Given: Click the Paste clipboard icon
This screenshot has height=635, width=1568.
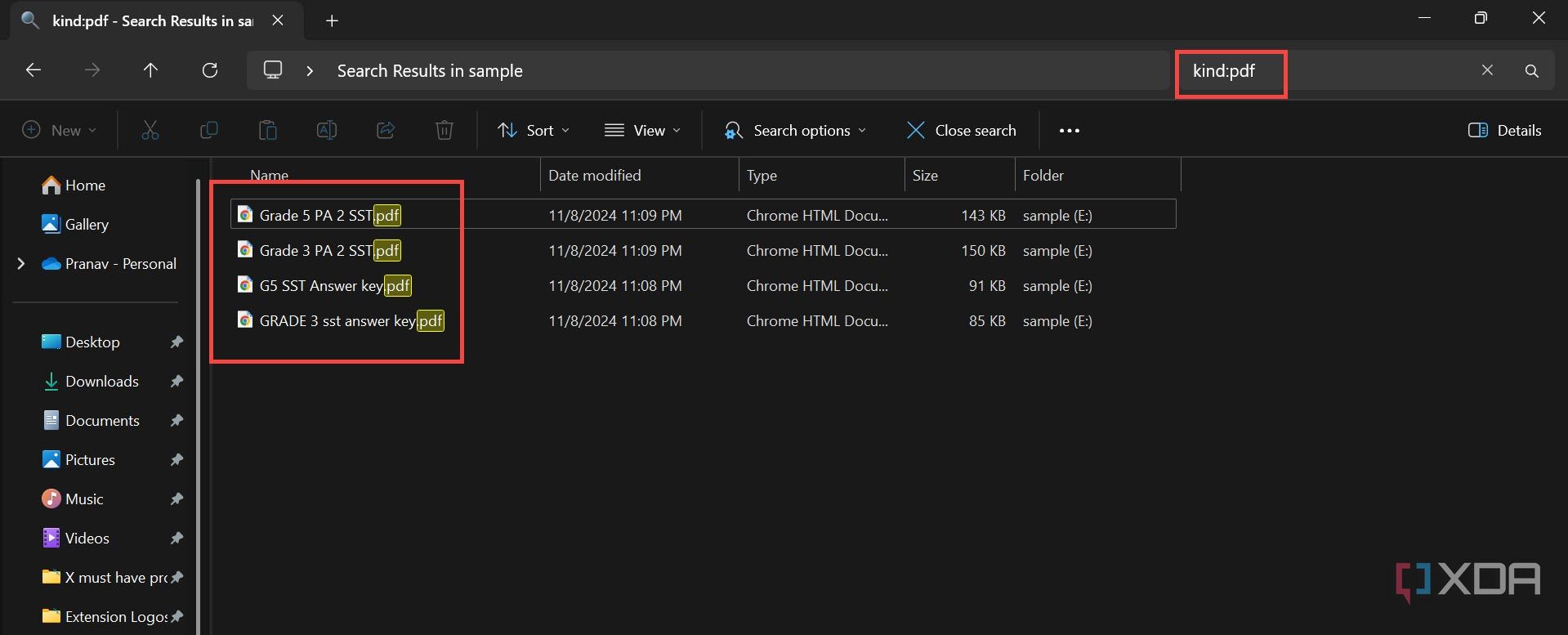Looking at the screenshot, I should pos(268,130).
